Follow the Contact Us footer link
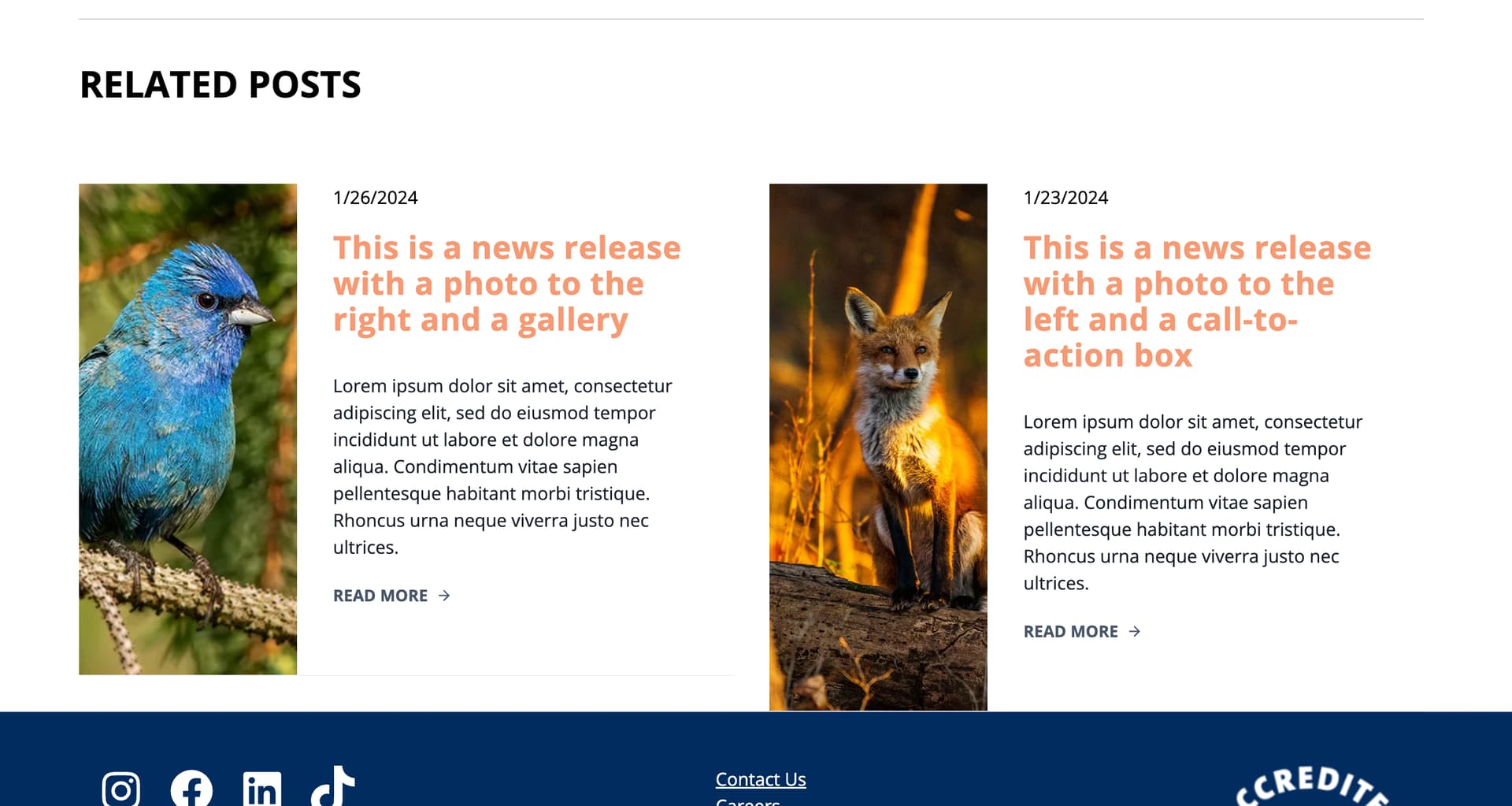The height and width of the screenshot is (806, 1512). 761,779
